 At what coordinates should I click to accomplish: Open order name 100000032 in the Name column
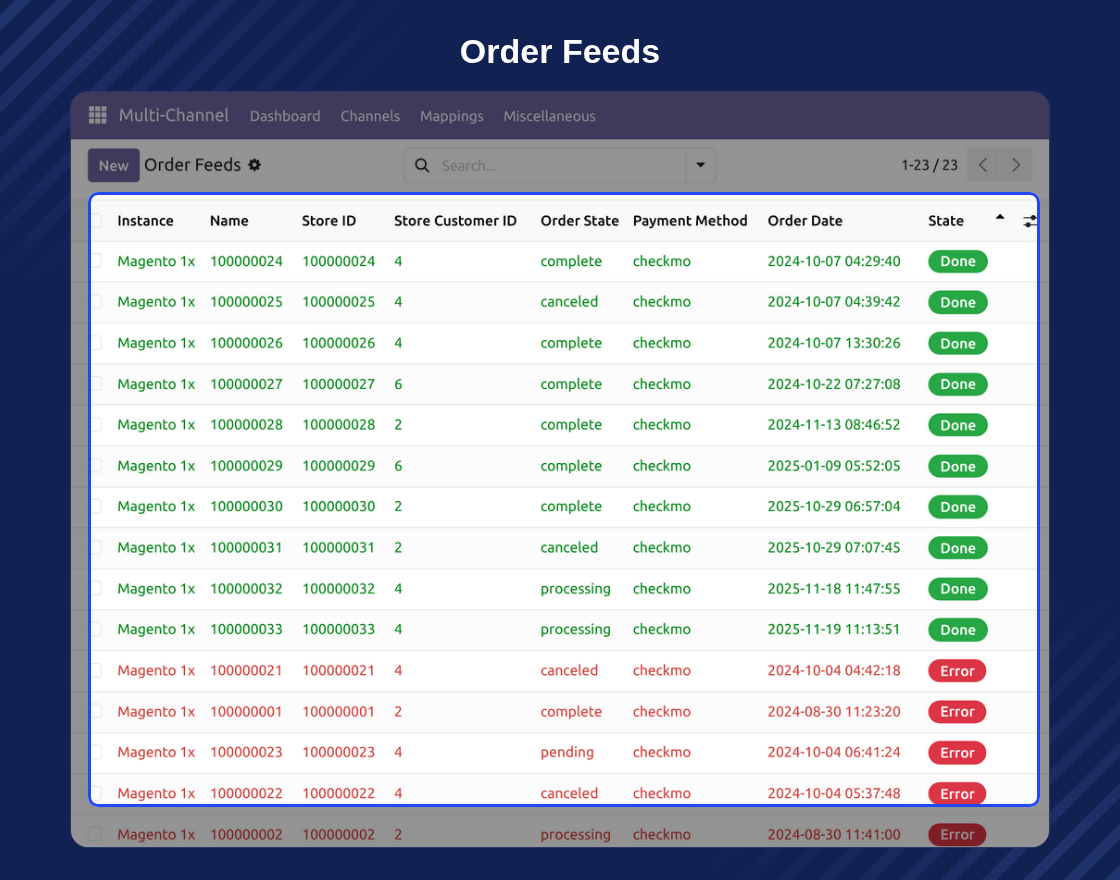pyautogui.click(x=246, y=589)
